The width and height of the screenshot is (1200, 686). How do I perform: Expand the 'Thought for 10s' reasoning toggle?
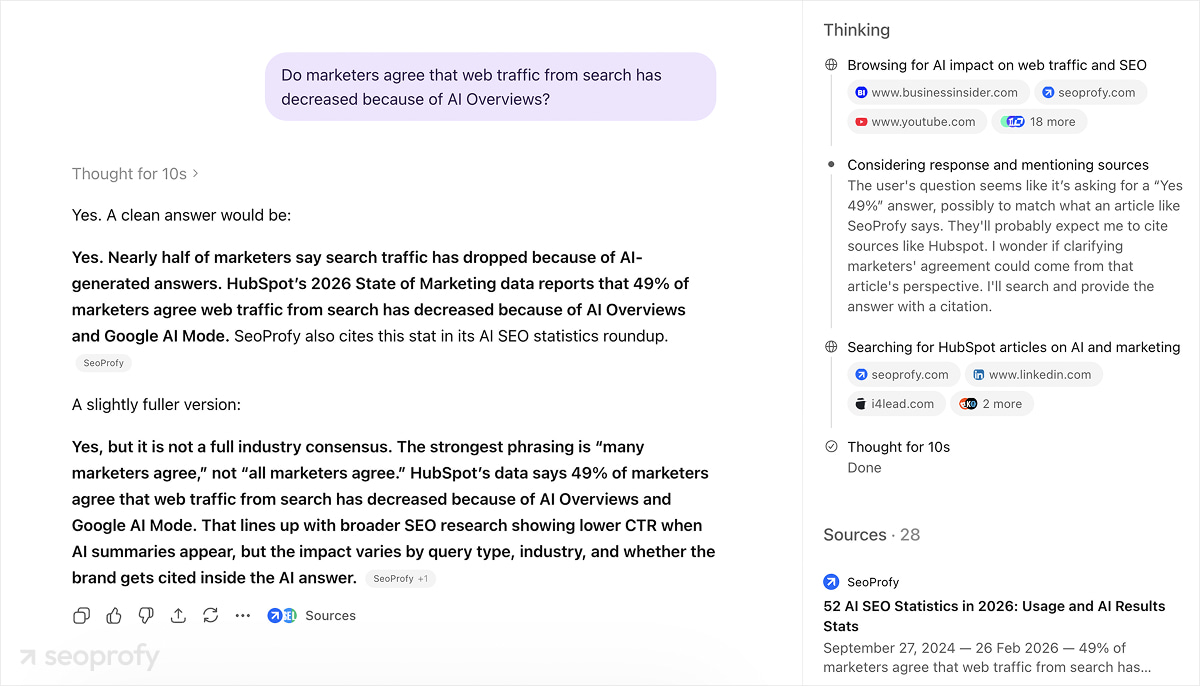coord(135,174)
